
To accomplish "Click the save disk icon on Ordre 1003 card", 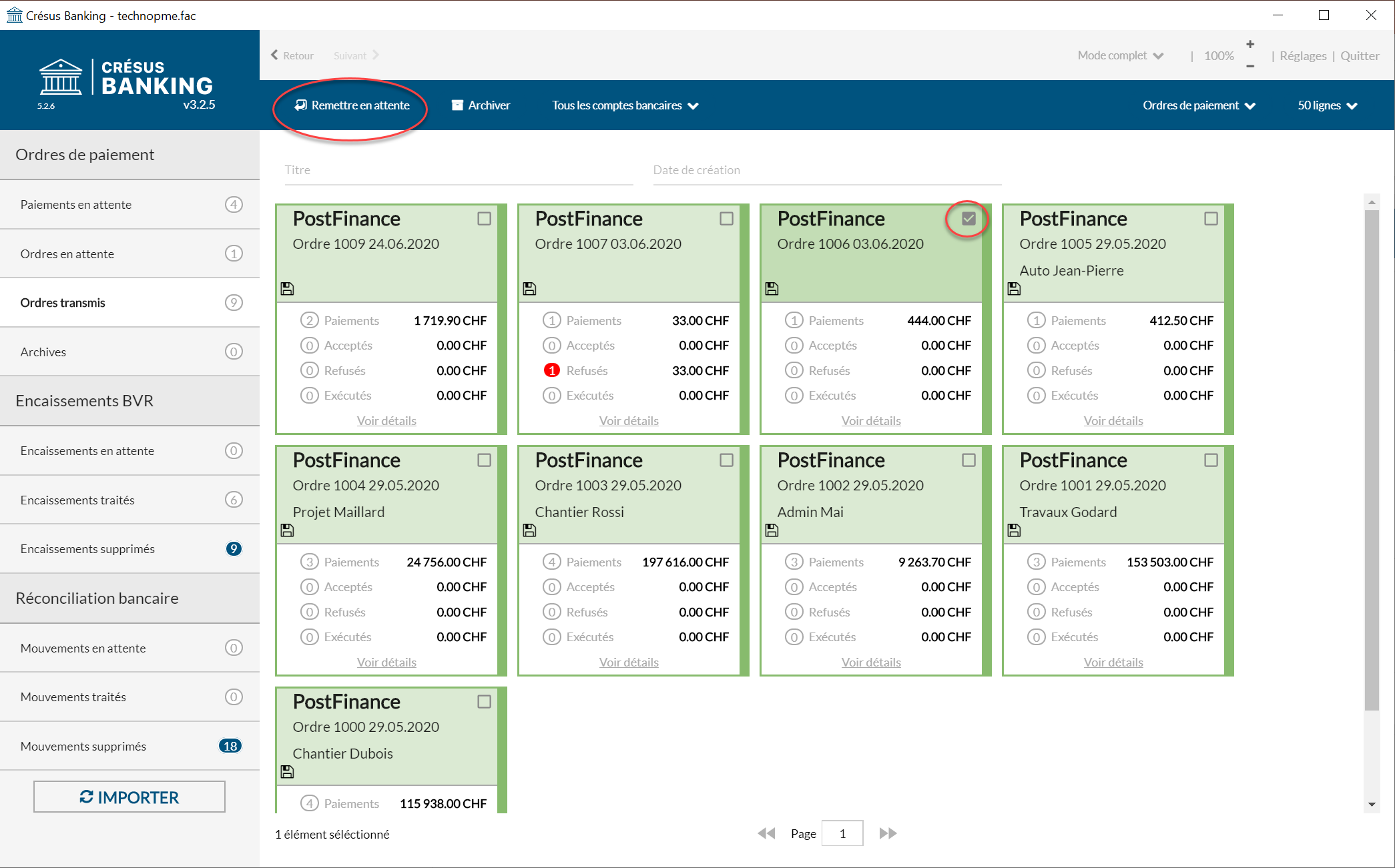I will point(529,530).
